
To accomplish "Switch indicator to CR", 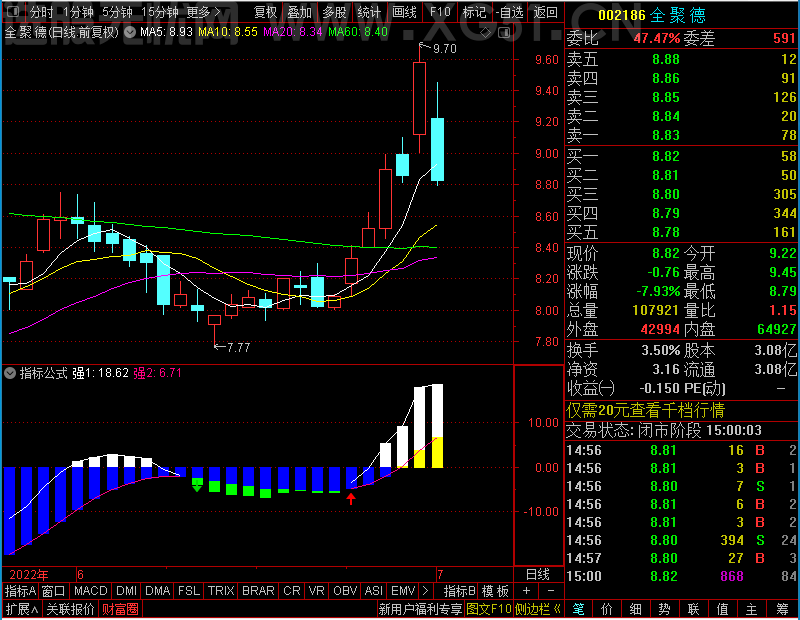I will 292,591.
